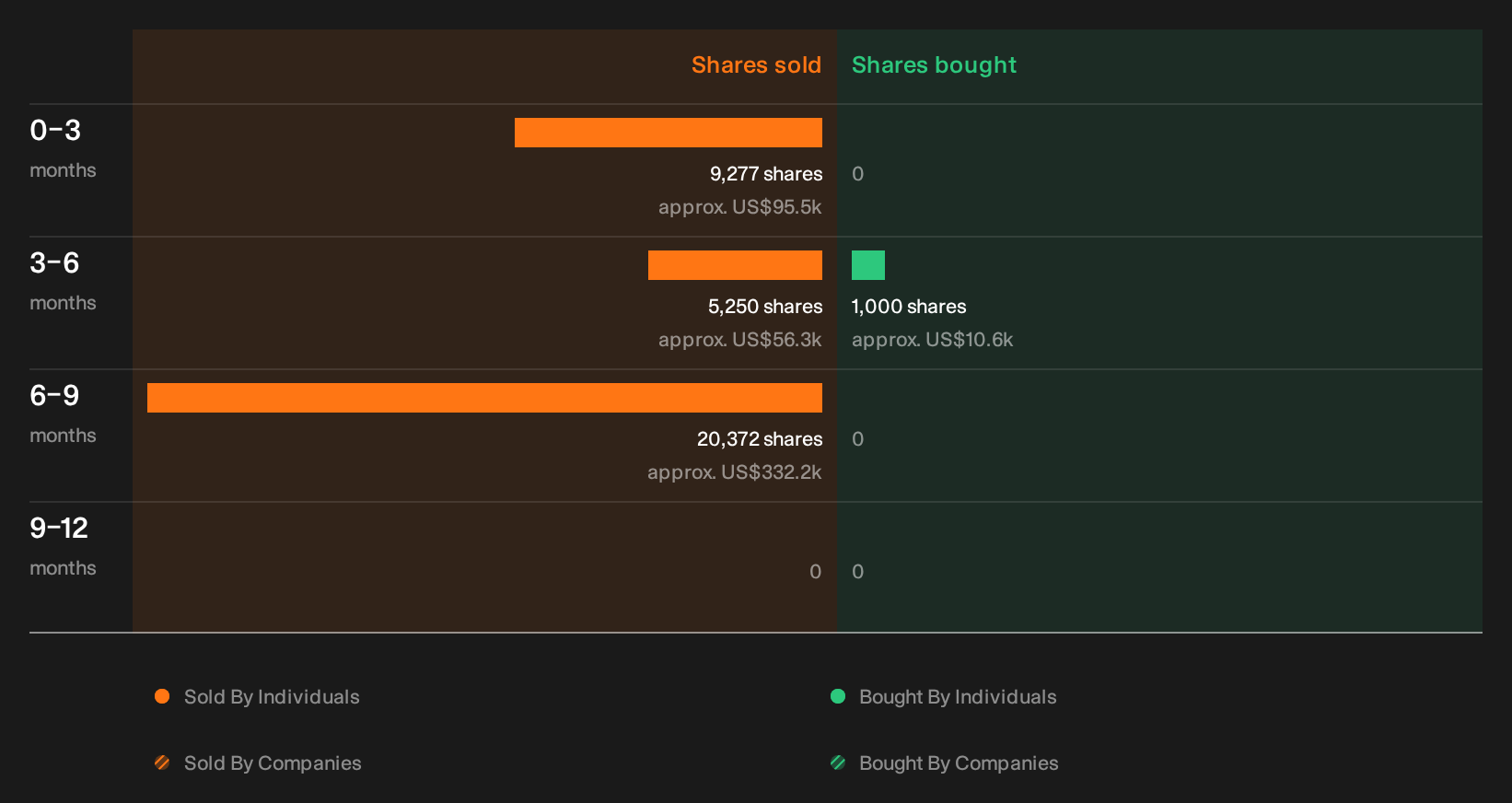Click the 9-12 months row label

[x=63, y=546]
